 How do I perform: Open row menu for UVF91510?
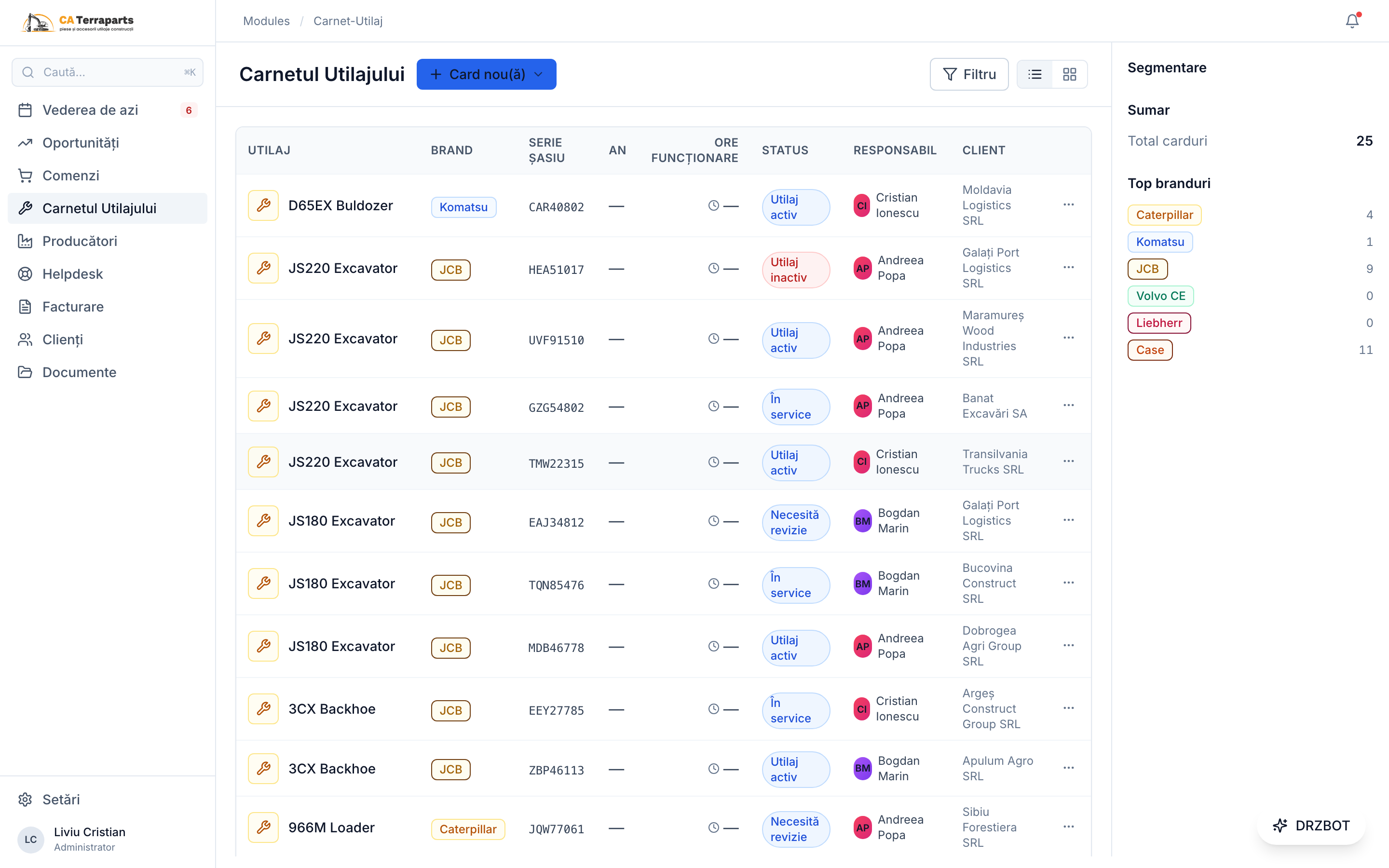pos(1068,338)
